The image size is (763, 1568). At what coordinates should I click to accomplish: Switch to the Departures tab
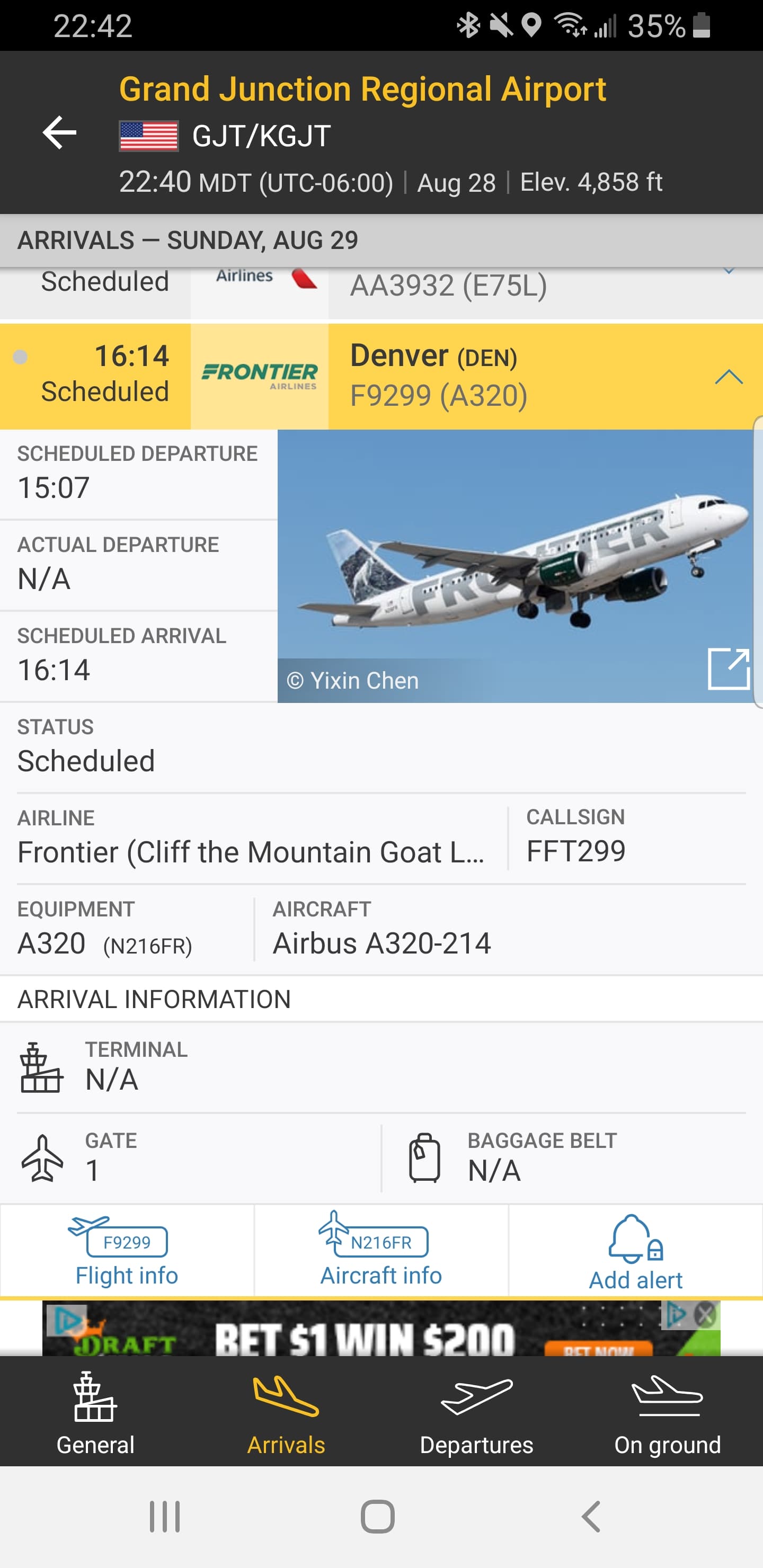pyautogui.click(x=476, y=1412)
